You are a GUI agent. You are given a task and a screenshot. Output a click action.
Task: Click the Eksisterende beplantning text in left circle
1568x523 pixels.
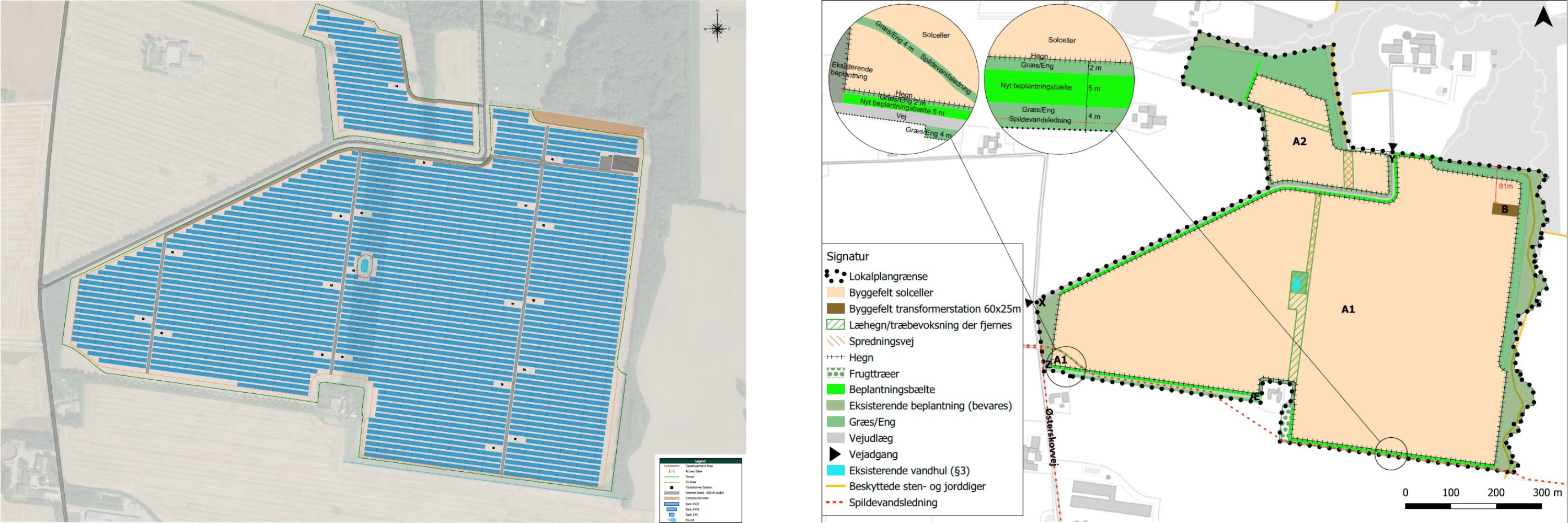(851, 71)
